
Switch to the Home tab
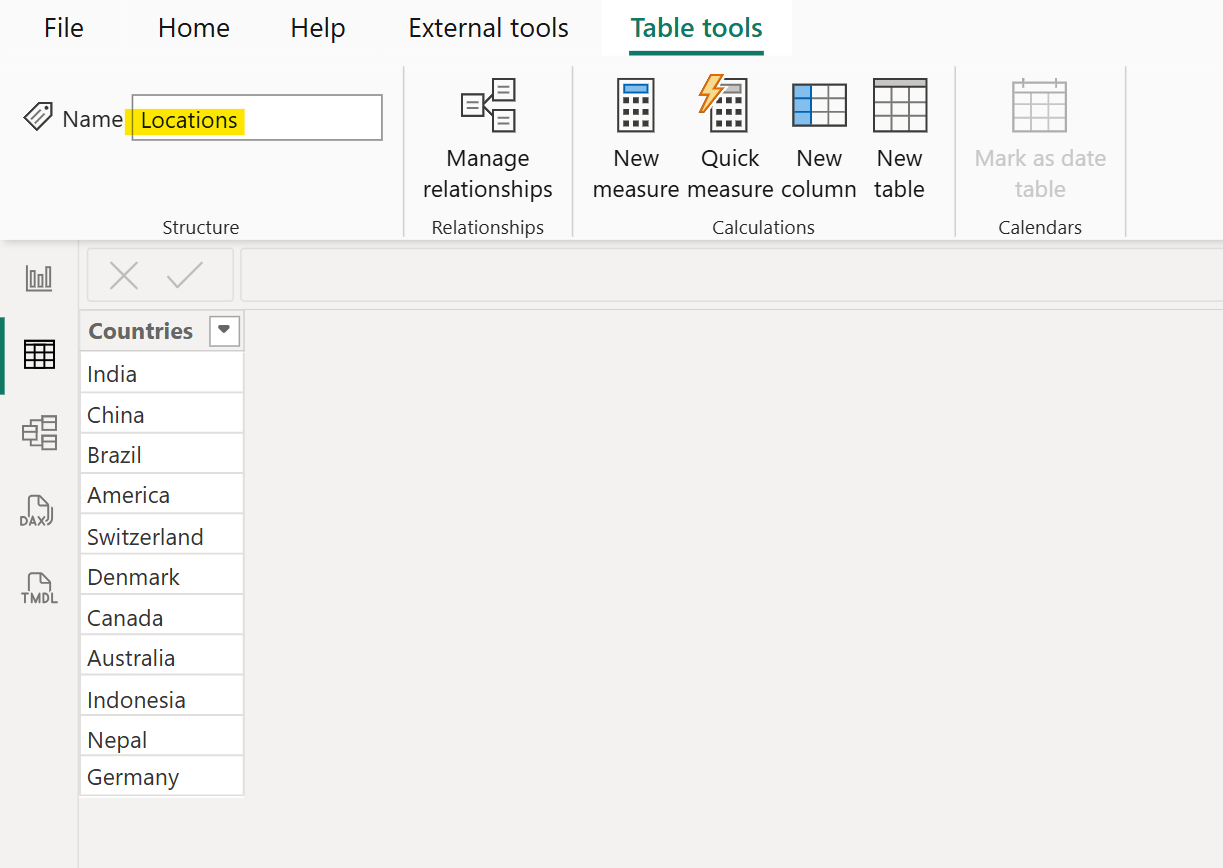(193, 28)
